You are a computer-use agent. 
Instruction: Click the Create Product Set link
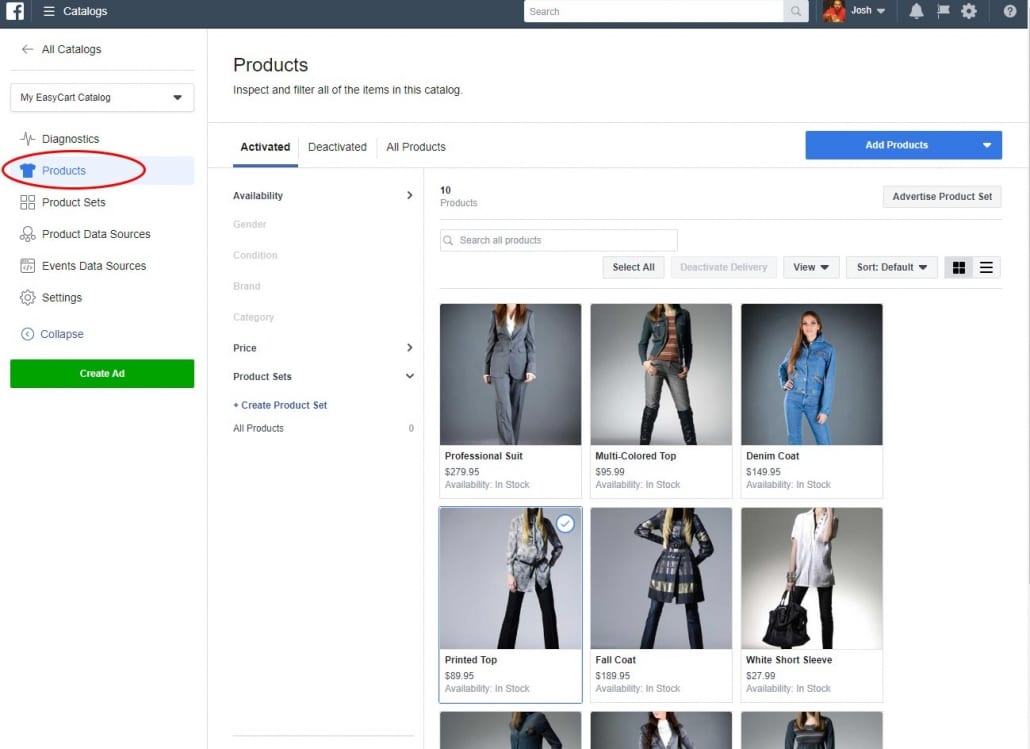coord(280,405)
